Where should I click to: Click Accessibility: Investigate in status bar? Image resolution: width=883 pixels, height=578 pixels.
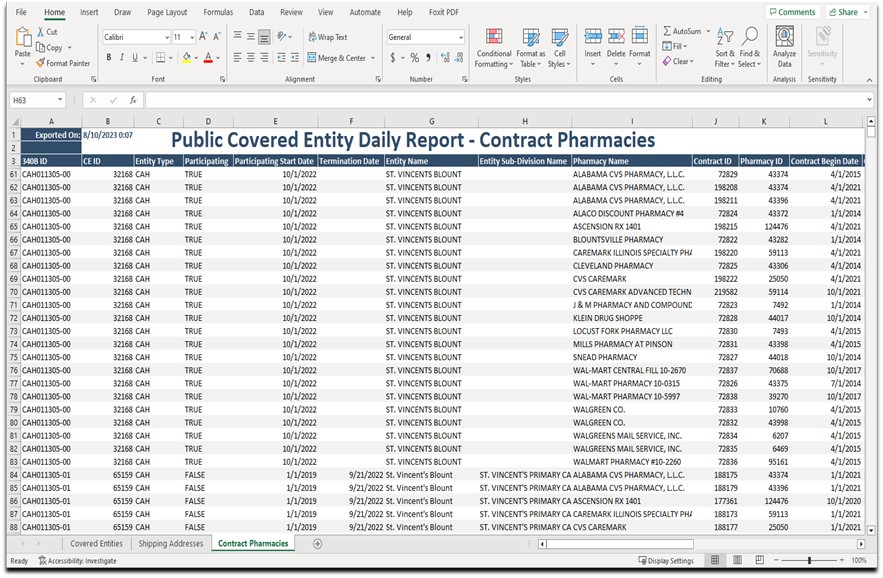[x=77, y=561]
